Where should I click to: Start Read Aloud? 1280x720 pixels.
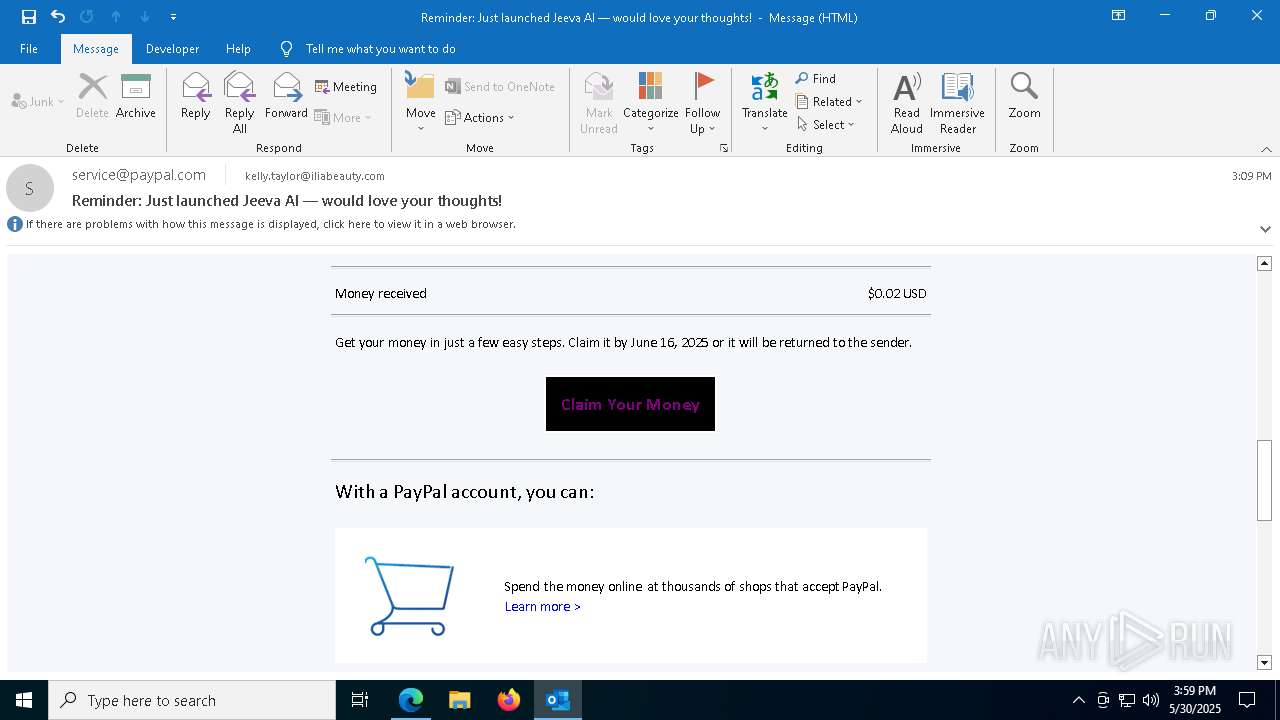click(907, 102)
